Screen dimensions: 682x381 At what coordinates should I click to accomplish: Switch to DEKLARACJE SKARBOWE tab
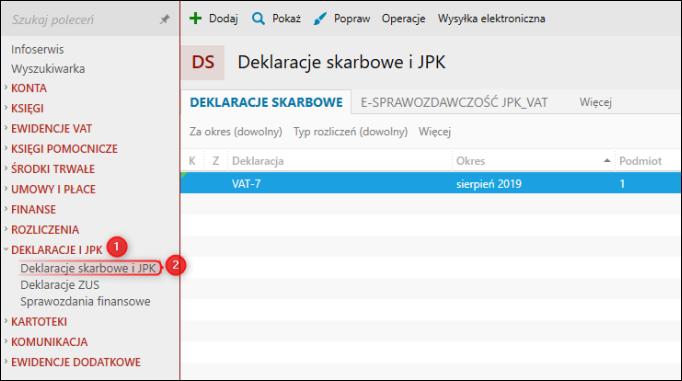266,102
